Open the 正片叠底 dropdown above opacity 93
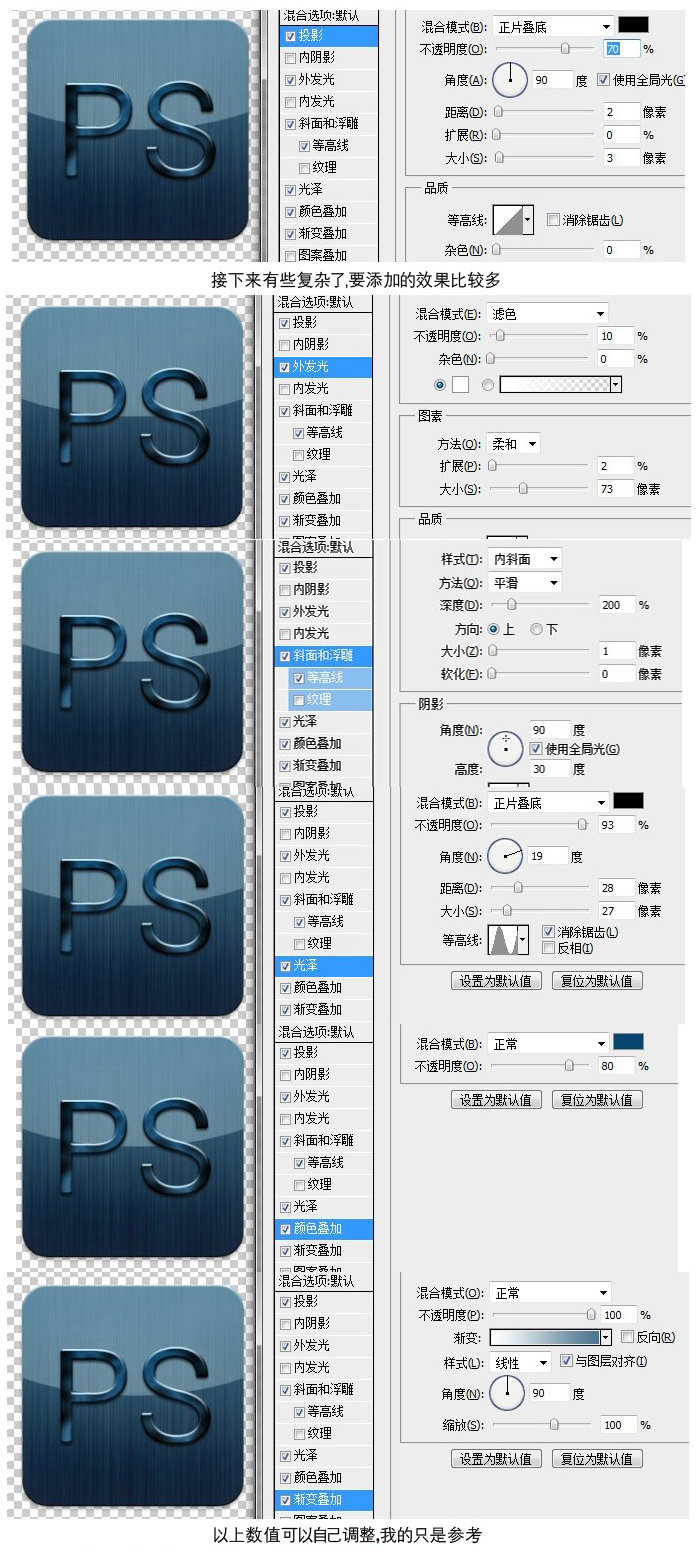 coord(548,802)
